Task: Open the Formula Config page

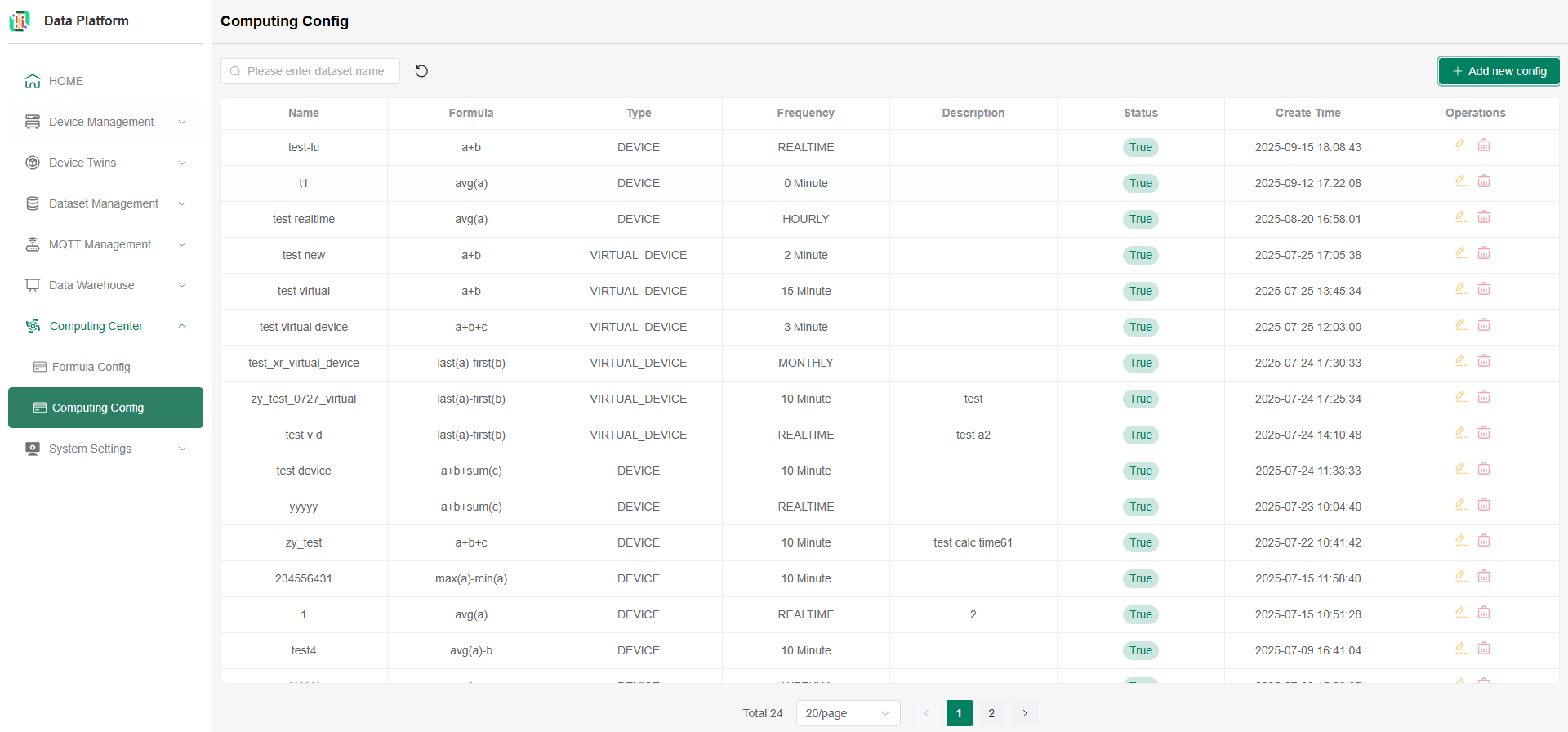Action: 91,367
